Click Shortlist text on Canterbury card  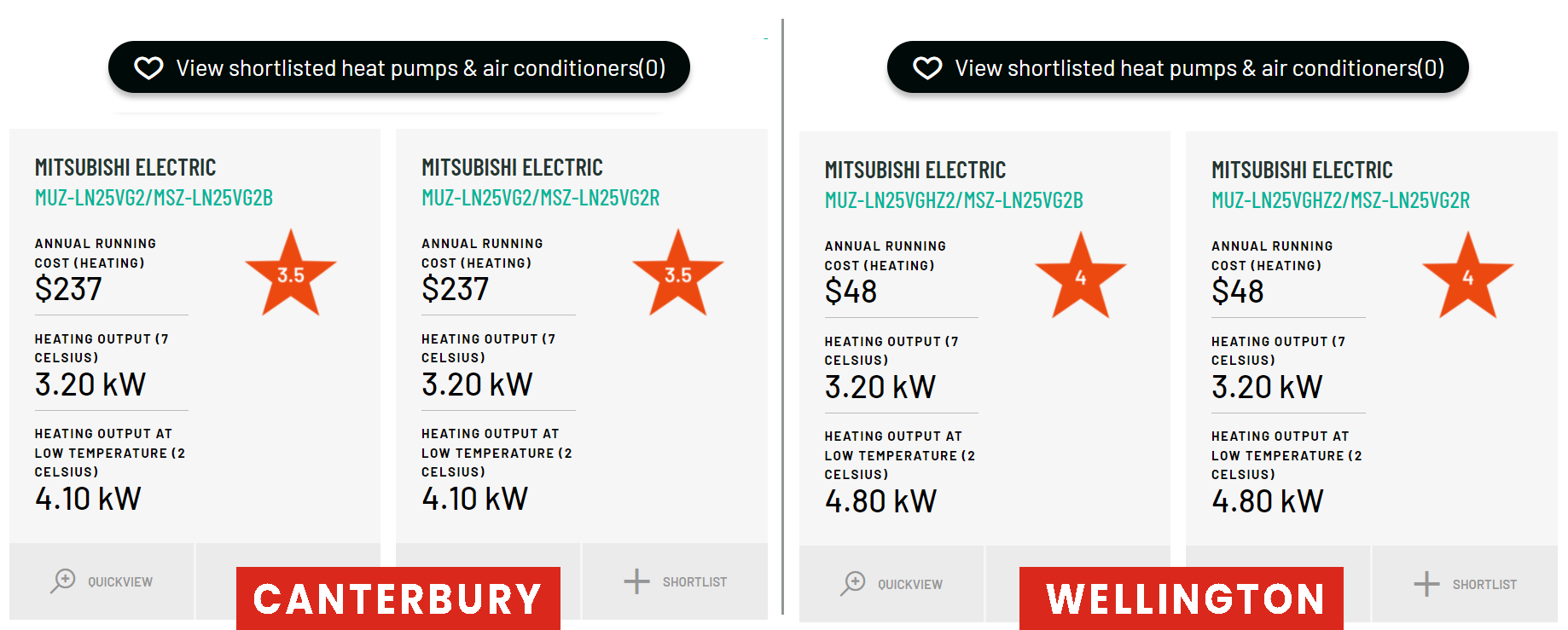click(694, 582)
